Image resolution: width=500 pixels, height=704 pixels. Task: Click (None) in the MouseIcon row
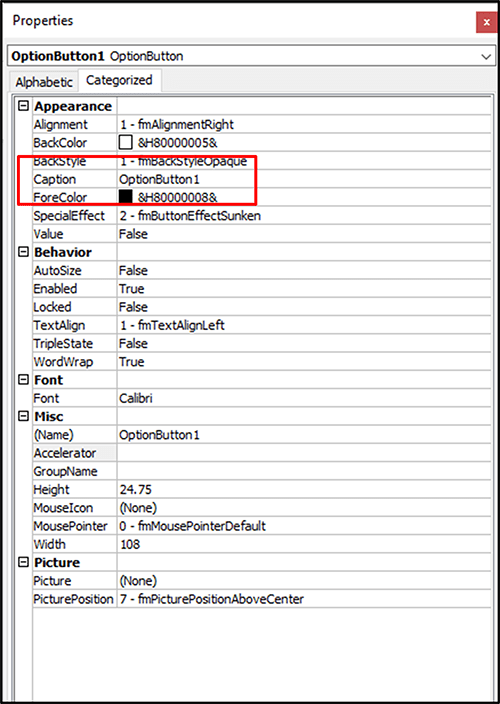pyautogui.click(x=138, y=508)
